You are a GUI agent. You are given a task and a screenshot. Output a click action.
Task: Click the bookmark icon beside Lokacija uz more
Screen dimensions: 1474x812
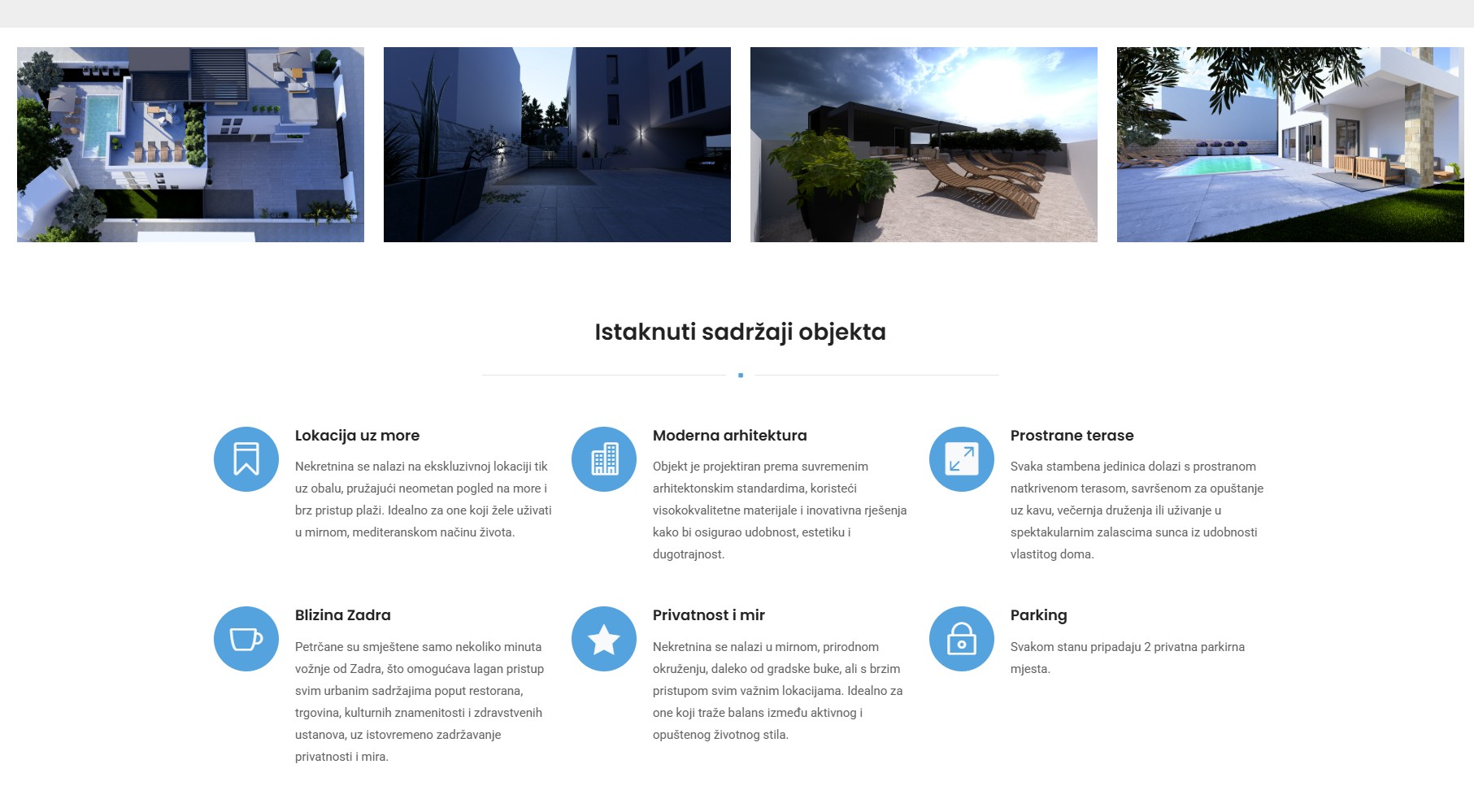pyautogui.click(x=246, y=459)
